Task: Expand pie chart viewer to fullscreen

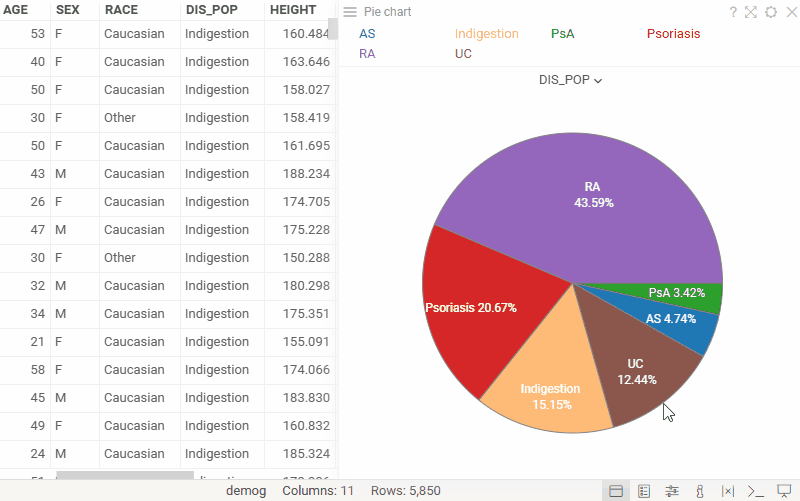Action: click(751, 12)
